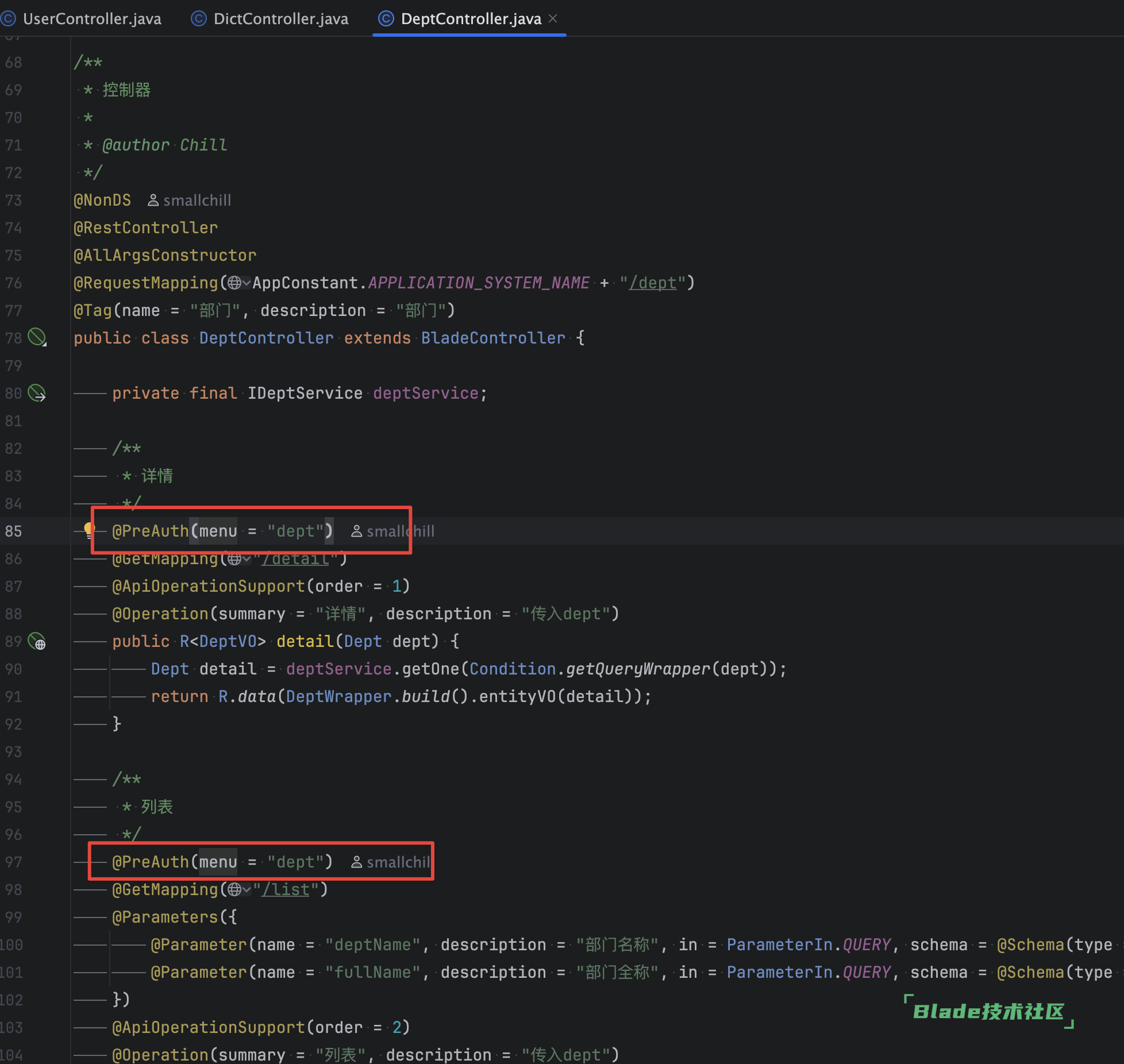Open the "/dept" URL link on line 76
This screenshot has width=1124, height=1064.
coord(653,283)
